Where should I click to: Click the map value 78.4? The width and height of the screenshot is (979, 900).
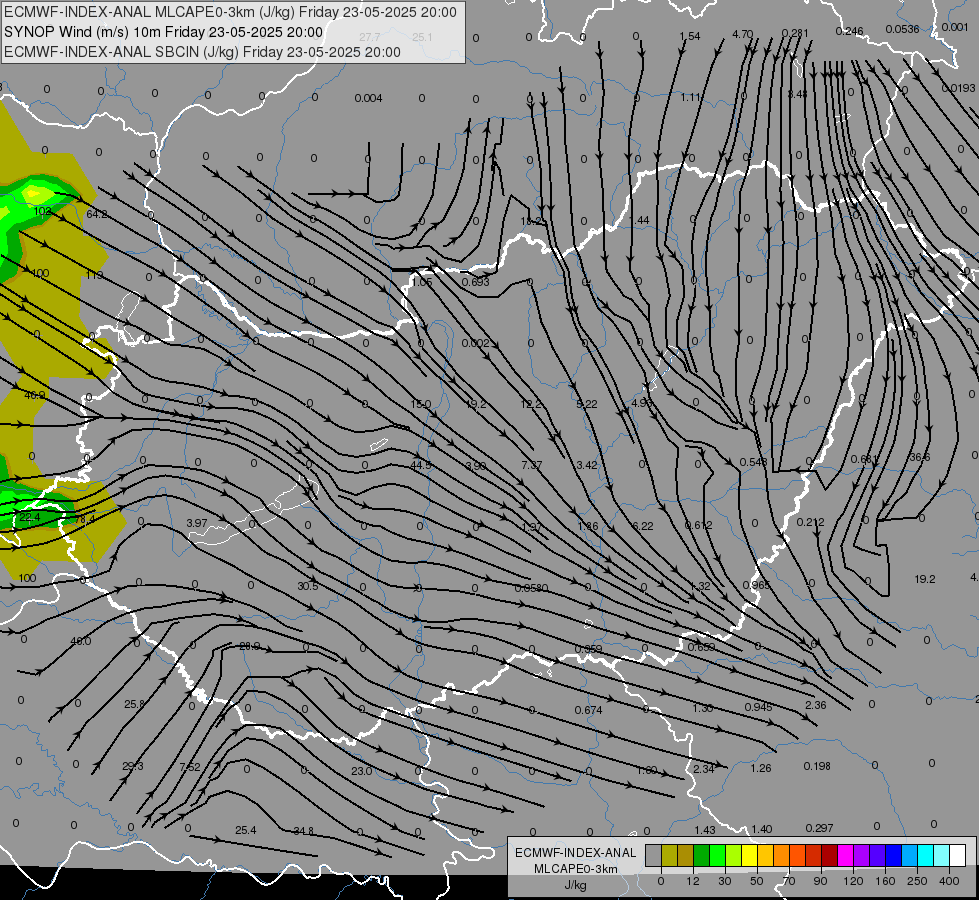click(x=85, y=519)
